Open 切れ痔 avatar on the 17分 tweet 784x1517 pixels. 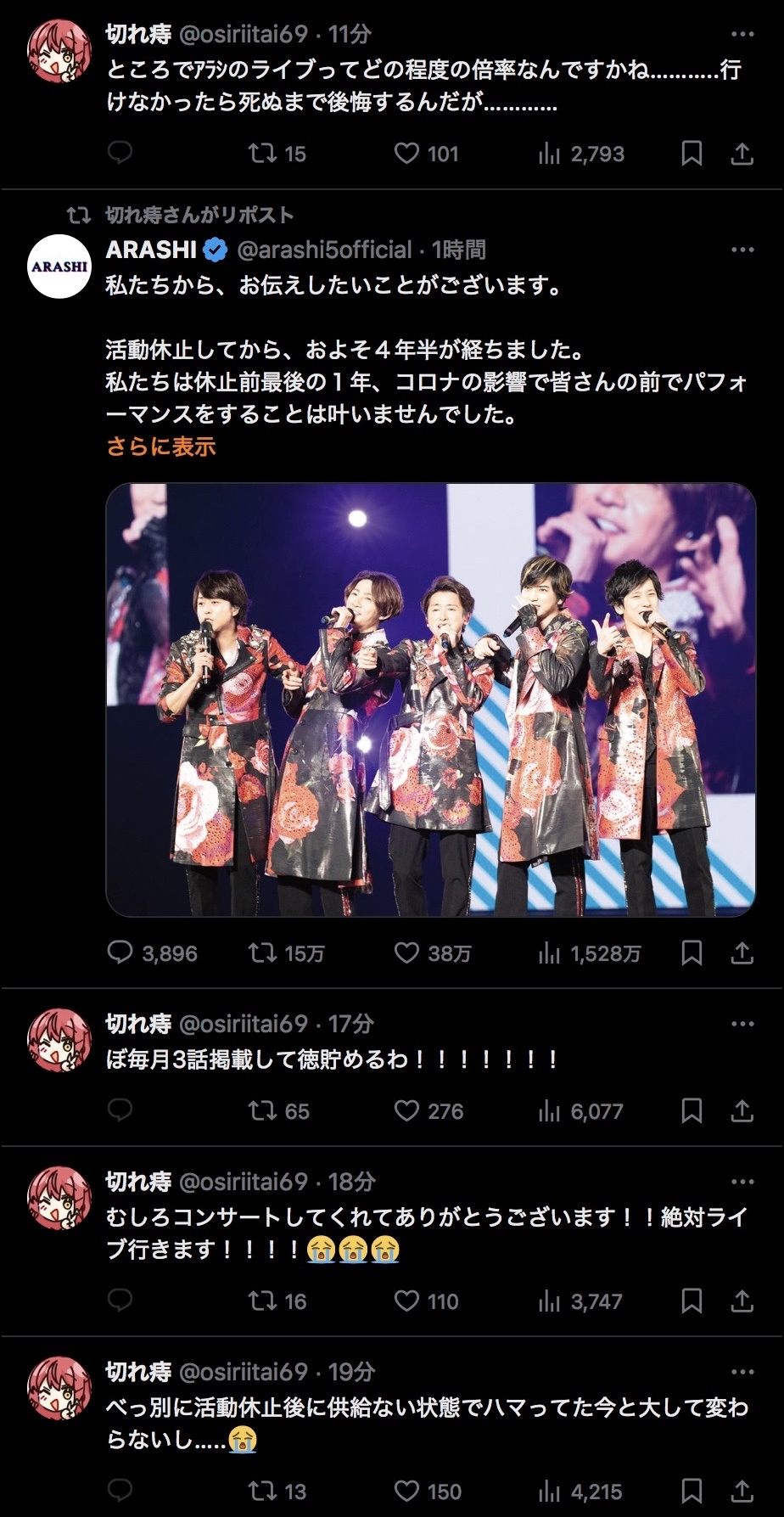pyautogui.click(x=59, y=1040)
